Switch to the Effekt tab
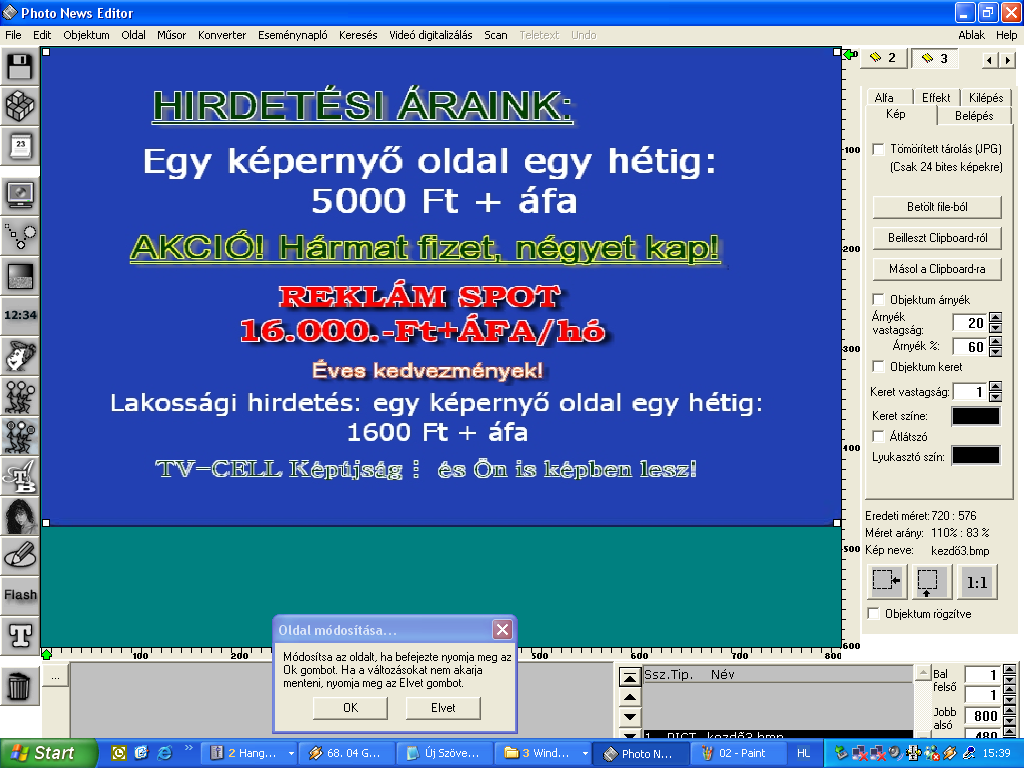1024x768 pixels. click(x=936, y=98)
